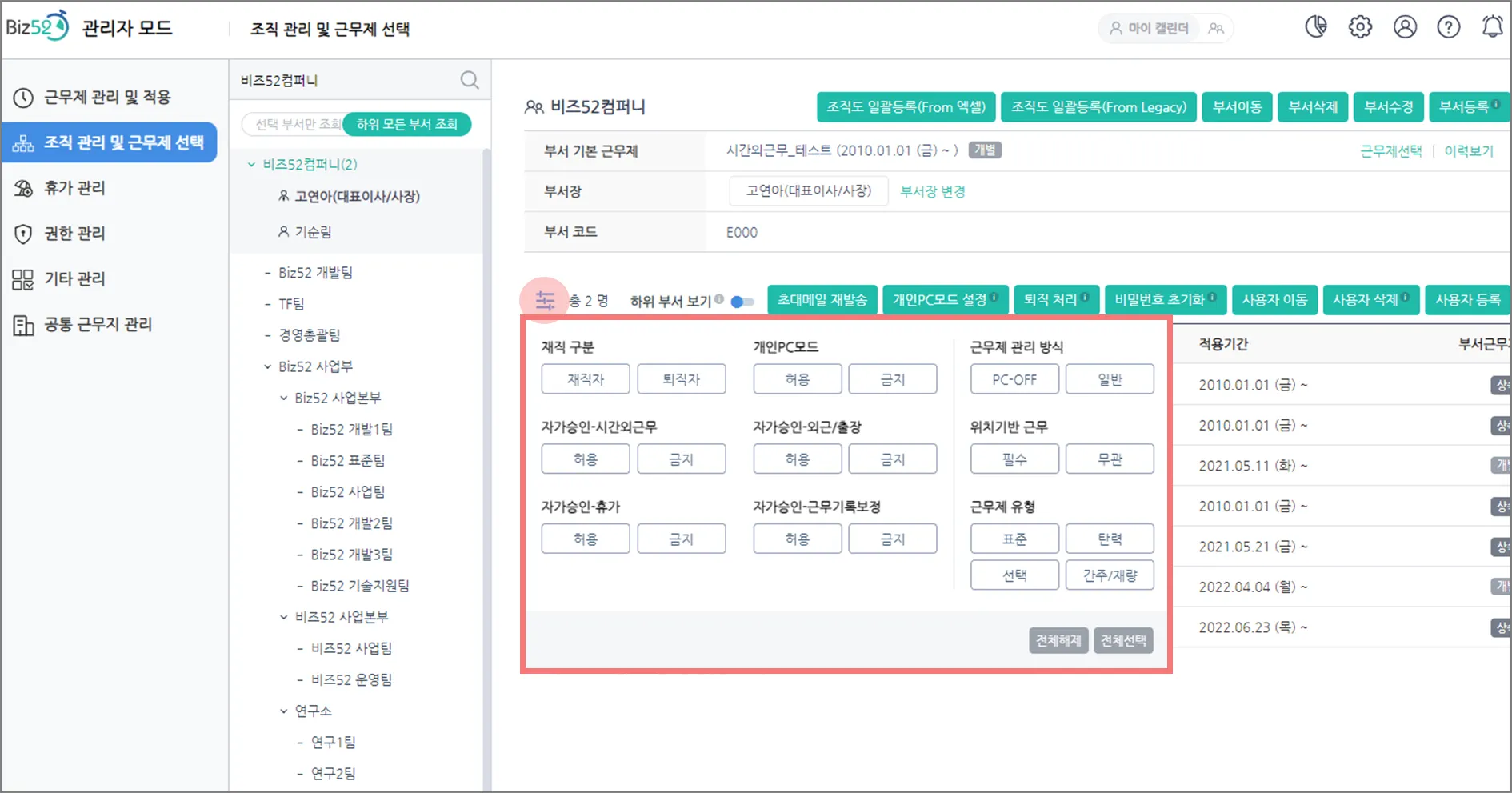Viewport: 1512px width, 793px height.
Task: Open the 휴가 관리 menu
Action: coord(109,188)
